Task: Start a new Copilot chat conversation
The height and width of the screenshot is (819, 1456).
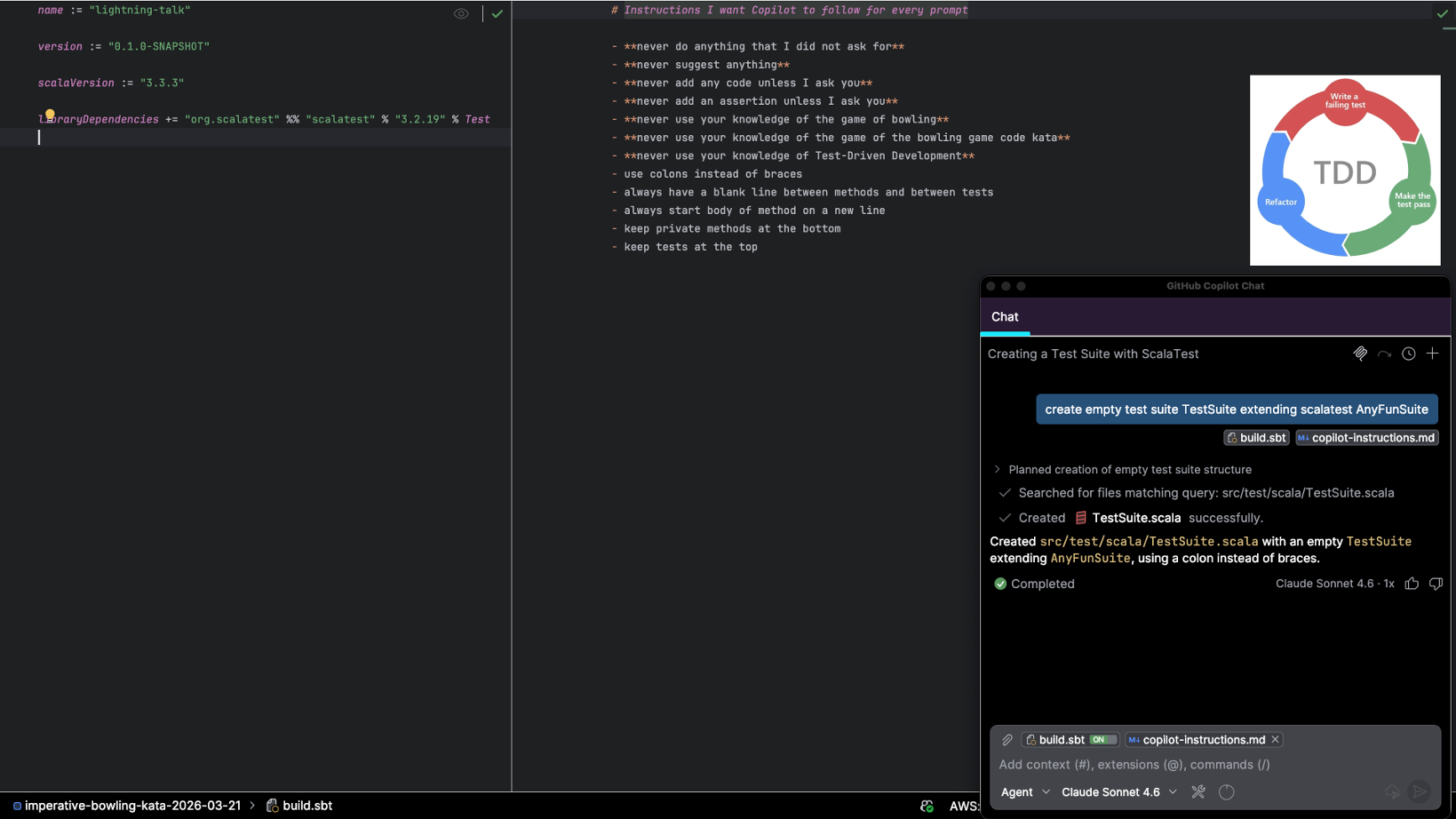Action: 1432,354
